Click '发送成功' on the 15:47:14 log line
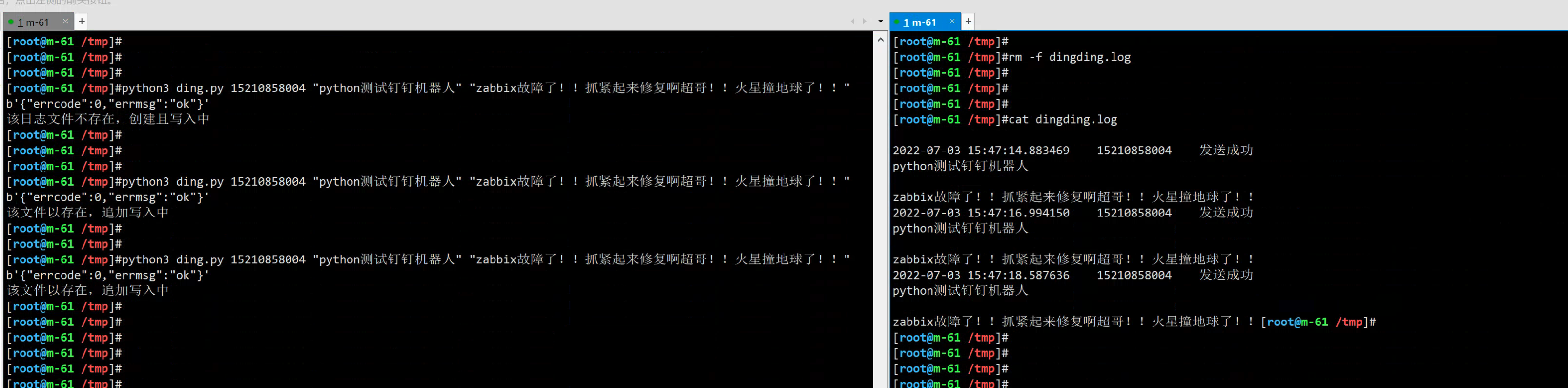This screenshot has height=388, width=1568. tap(1226, 151)
